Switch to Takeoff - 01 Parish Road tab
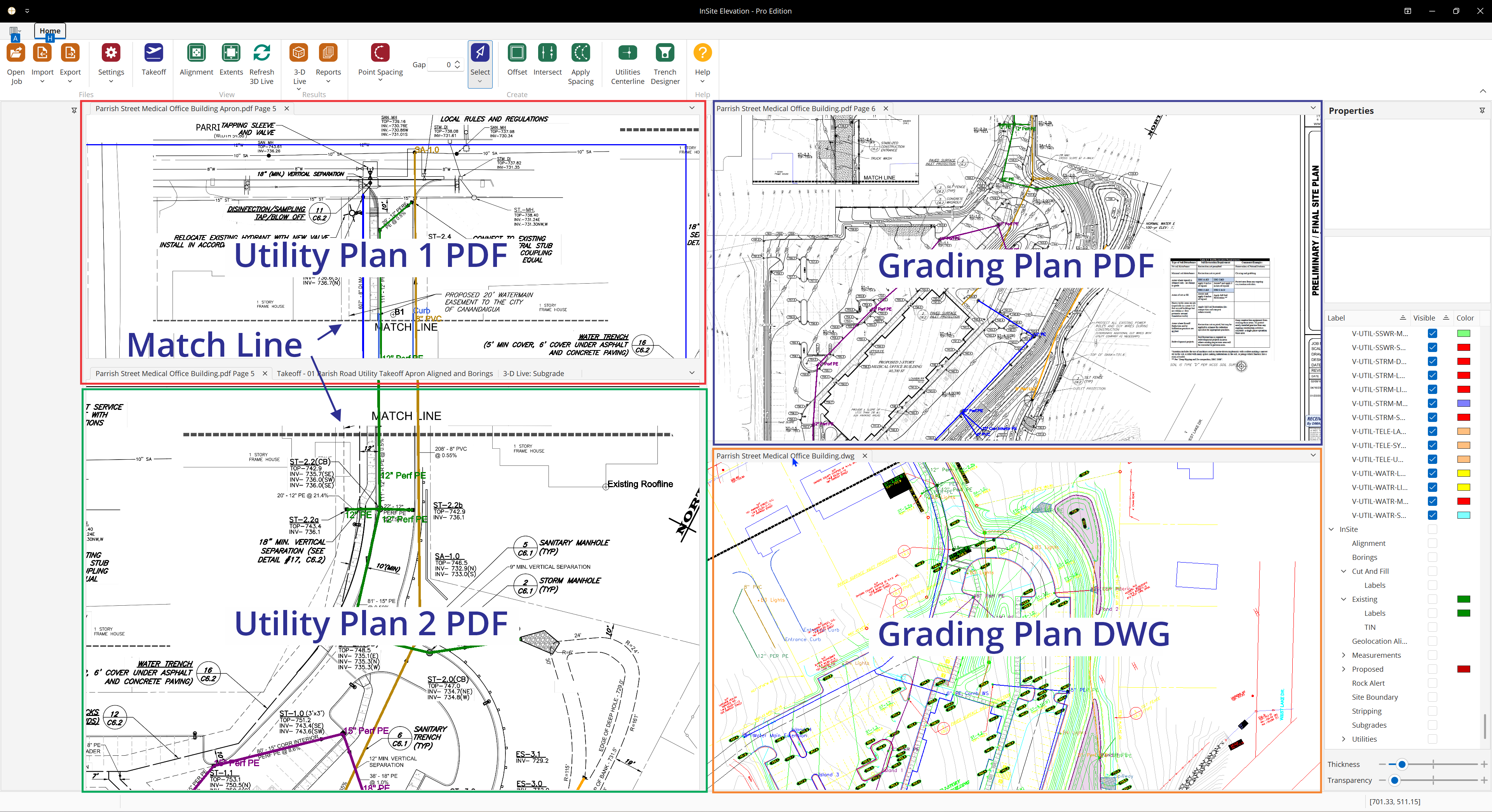Viewport: 1492px width, 812px height. point(385,374)
